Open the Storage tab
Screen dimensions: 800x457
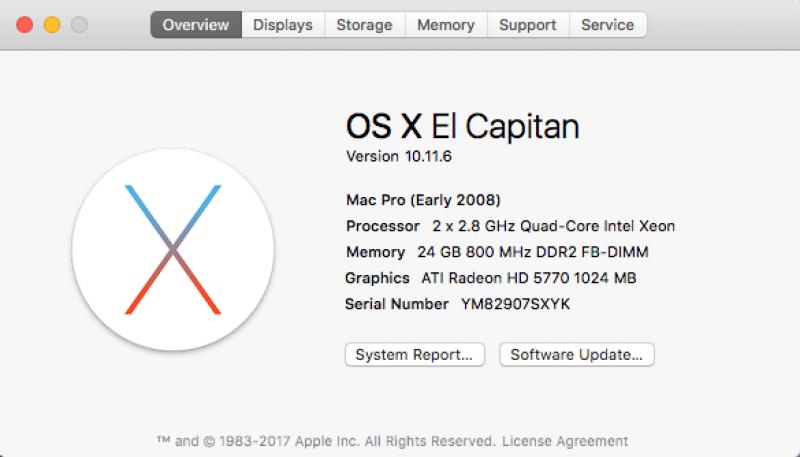point(364,24)
